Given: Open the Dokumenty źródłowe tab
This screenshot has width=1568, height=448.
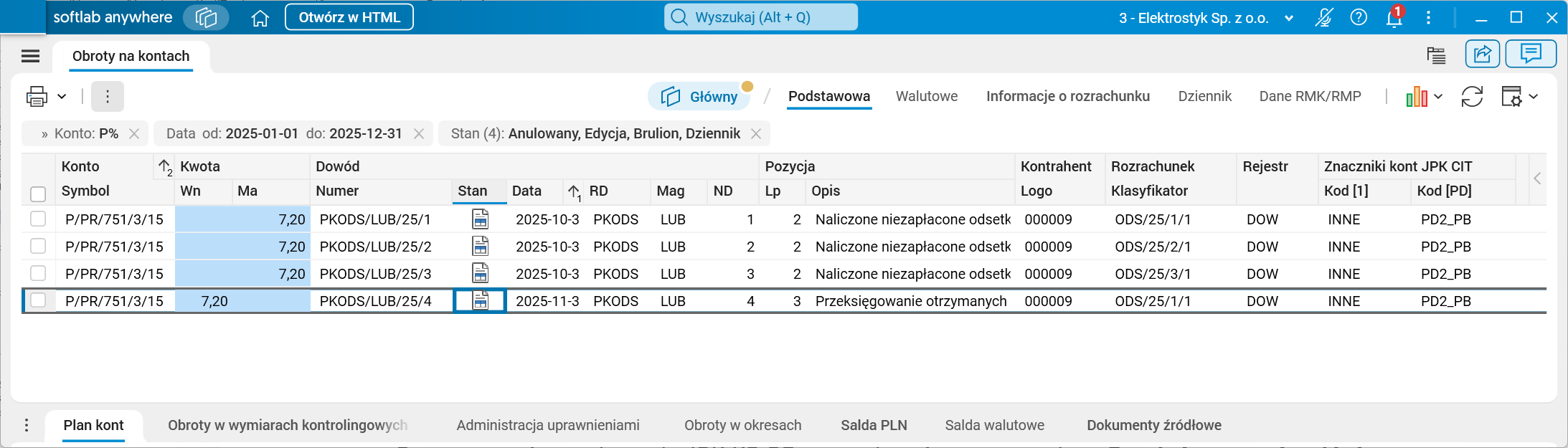Looking at the screenshot, I should pos(1154,425).
